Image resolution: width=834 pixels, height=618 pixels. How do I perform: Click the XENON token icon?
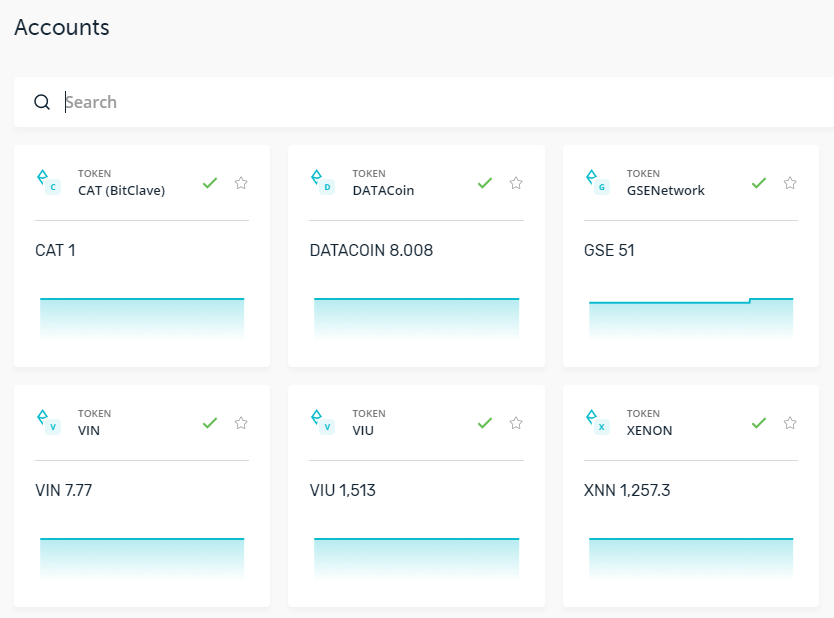coord(597,422)
